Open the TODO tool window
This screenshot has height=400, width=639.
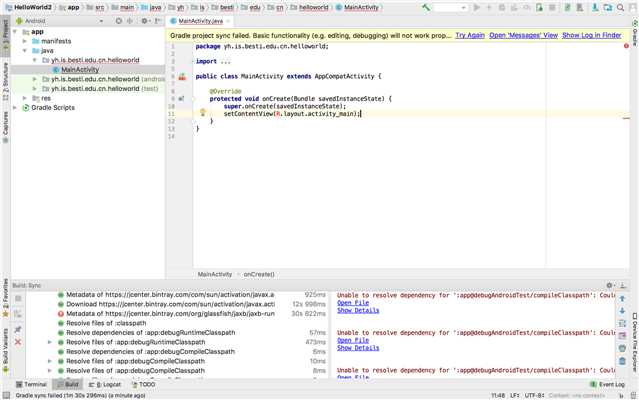click(144, 385)
